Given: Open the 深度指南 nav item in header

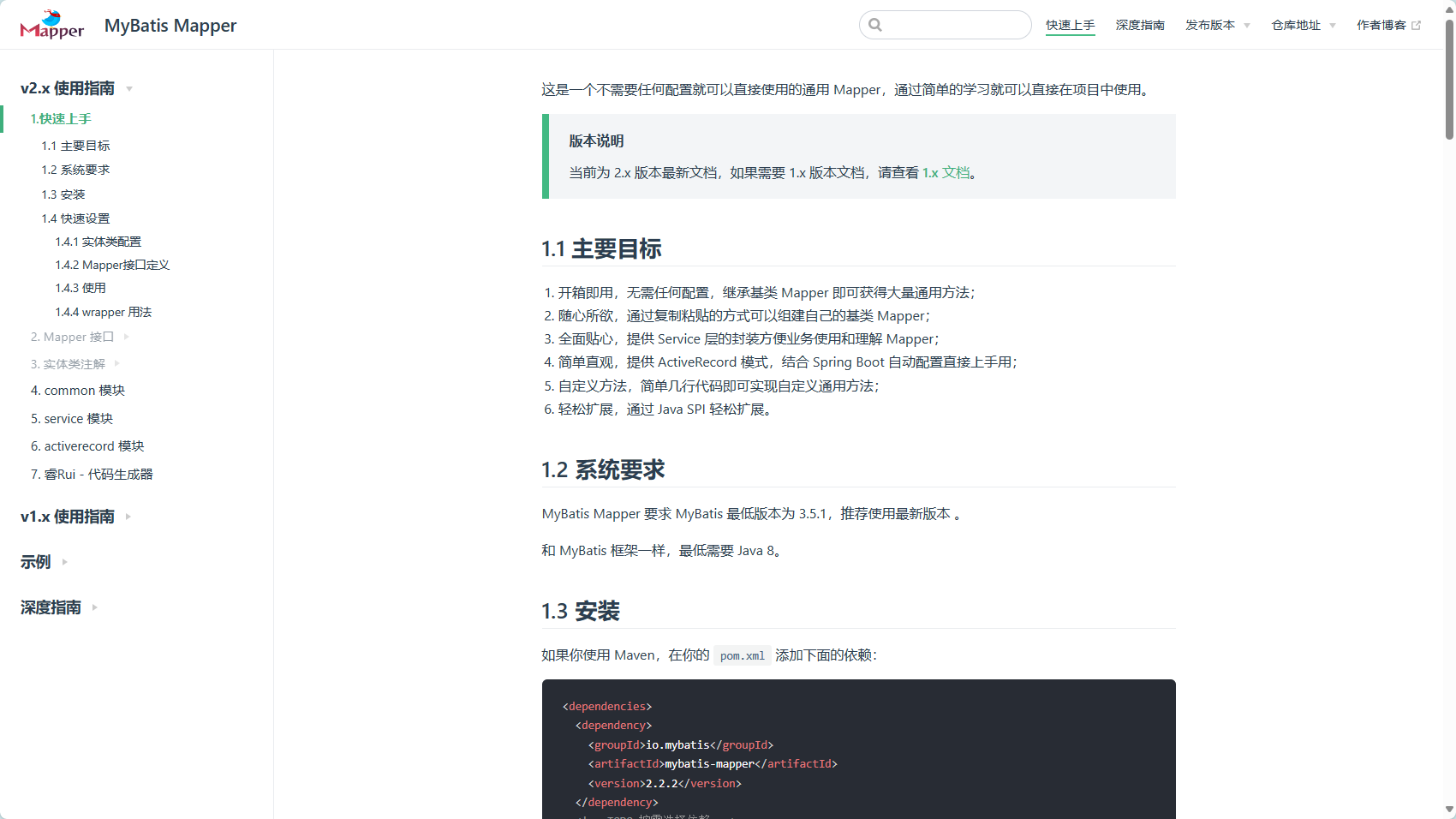Looking at the screenshot, I should [x=1140, y=26].
